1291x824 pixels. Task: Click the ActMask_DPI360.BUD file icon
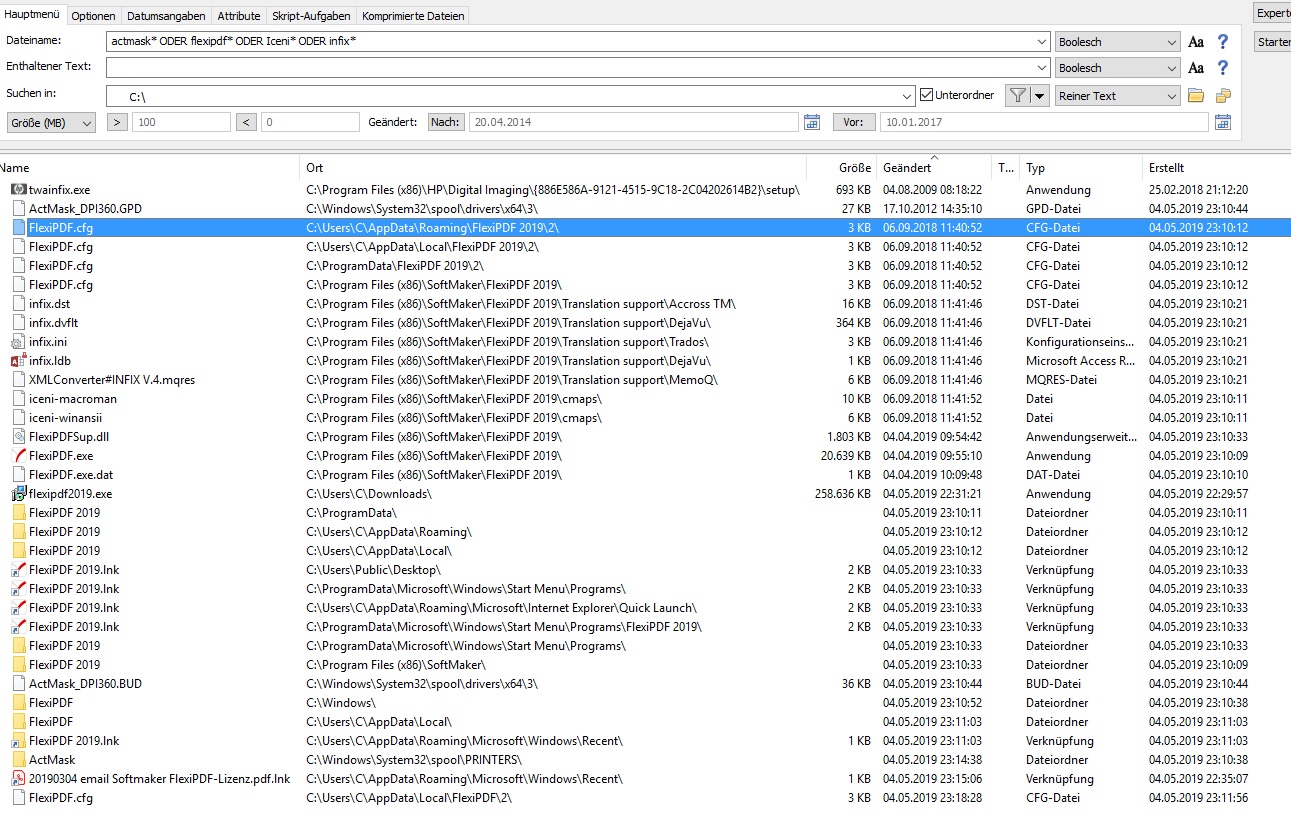click(x=18, y=684)
